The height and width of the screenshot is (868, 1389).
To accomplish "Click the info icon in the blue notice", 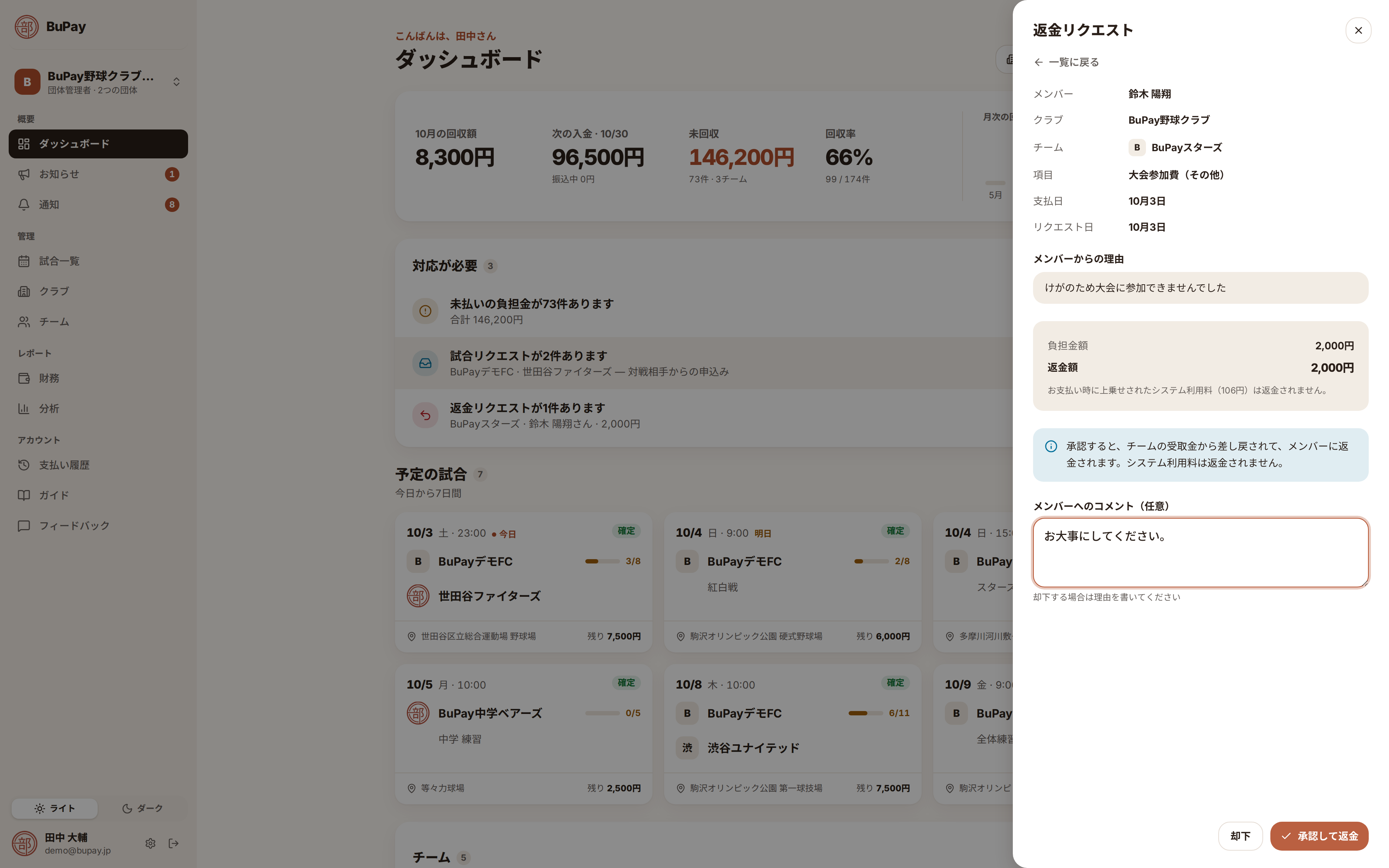I will [x=1051, y=446].
